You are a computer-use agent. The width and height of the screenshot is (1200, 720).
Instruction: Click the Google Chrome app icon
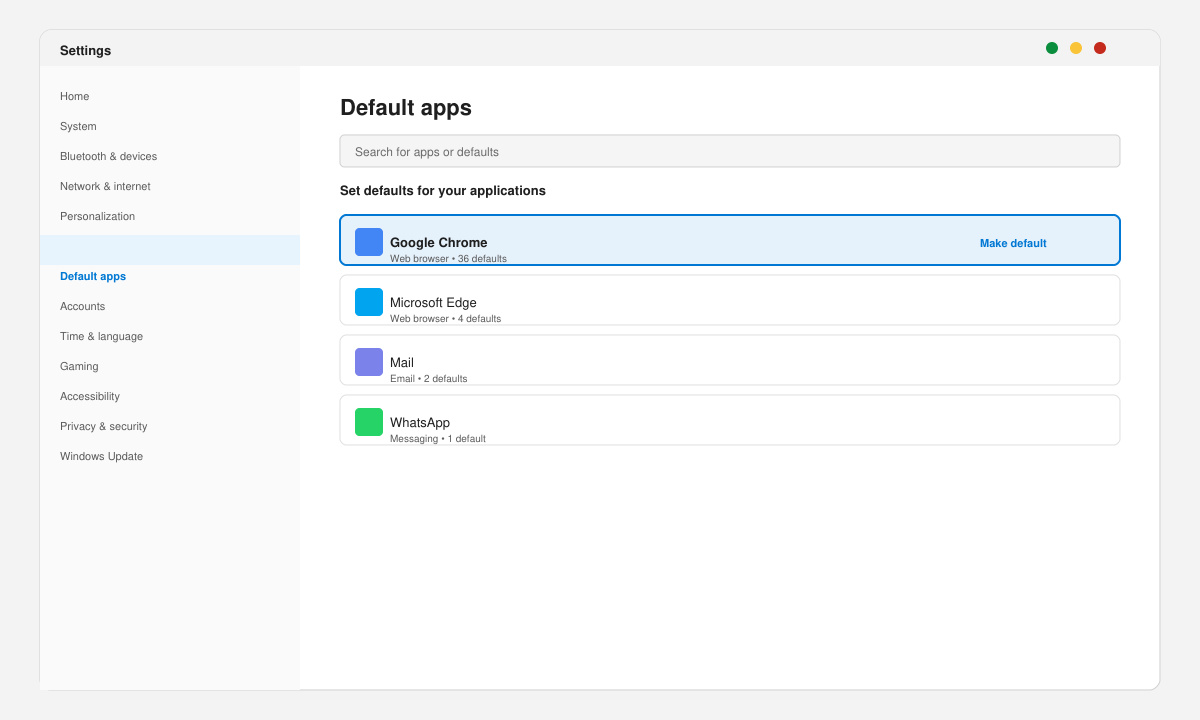(369, 242)
